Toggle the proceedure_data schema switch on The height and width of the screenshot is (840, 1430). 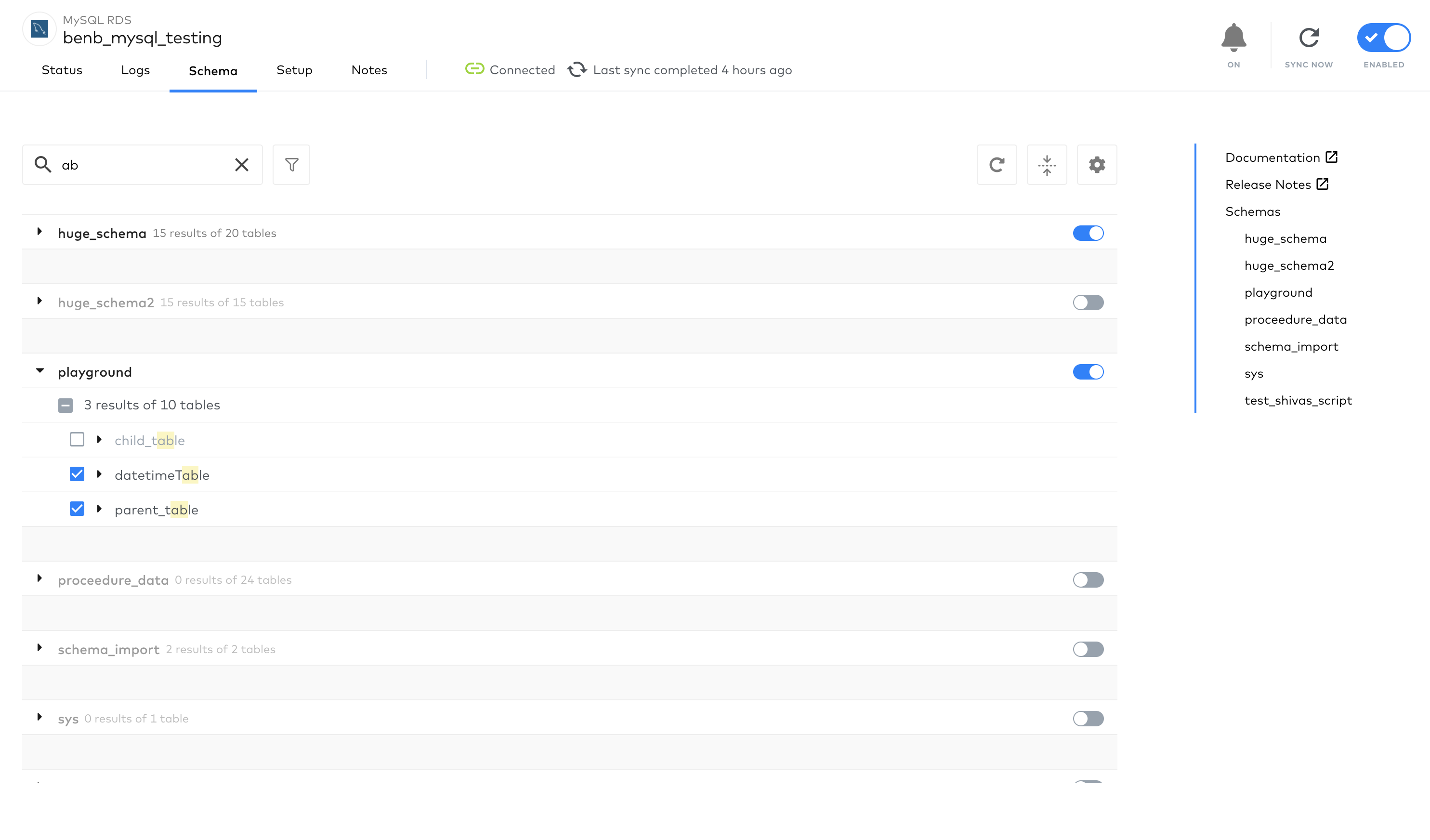(x=1088, y=580)
